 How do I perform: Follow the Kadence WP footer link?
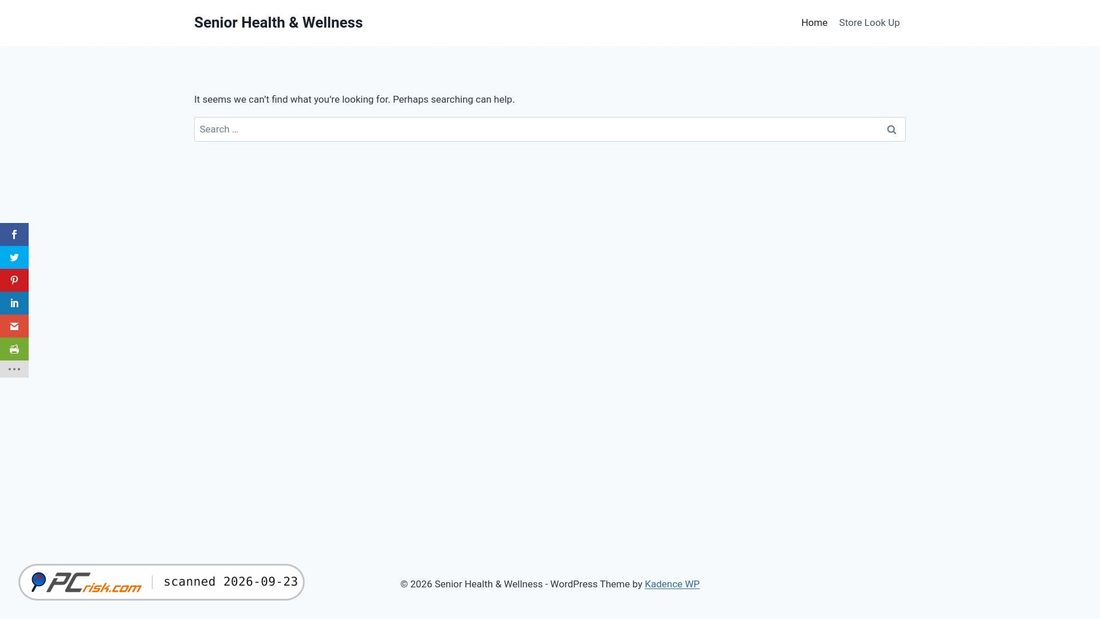coord(672,584)
